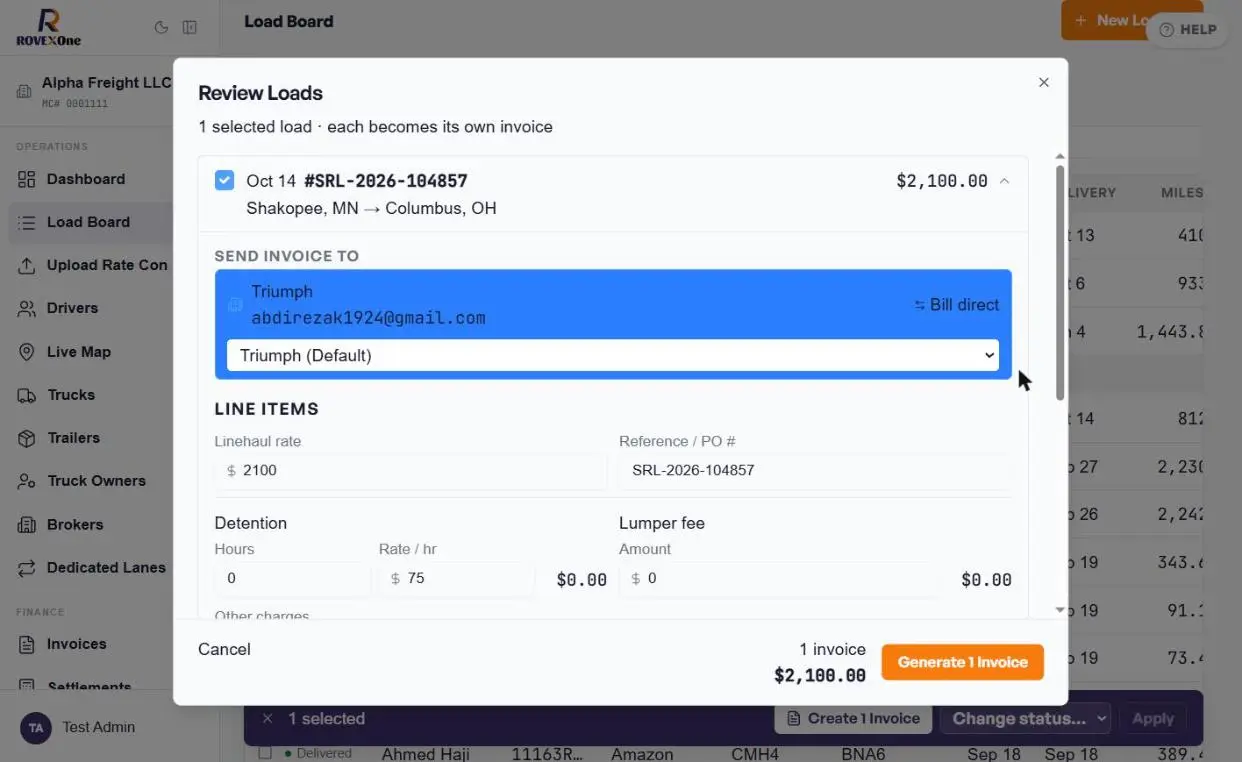Viewport: 1242px width, 762px height.
Task: Click the Dedicated Lanes arrows icon
Action: 27,567
